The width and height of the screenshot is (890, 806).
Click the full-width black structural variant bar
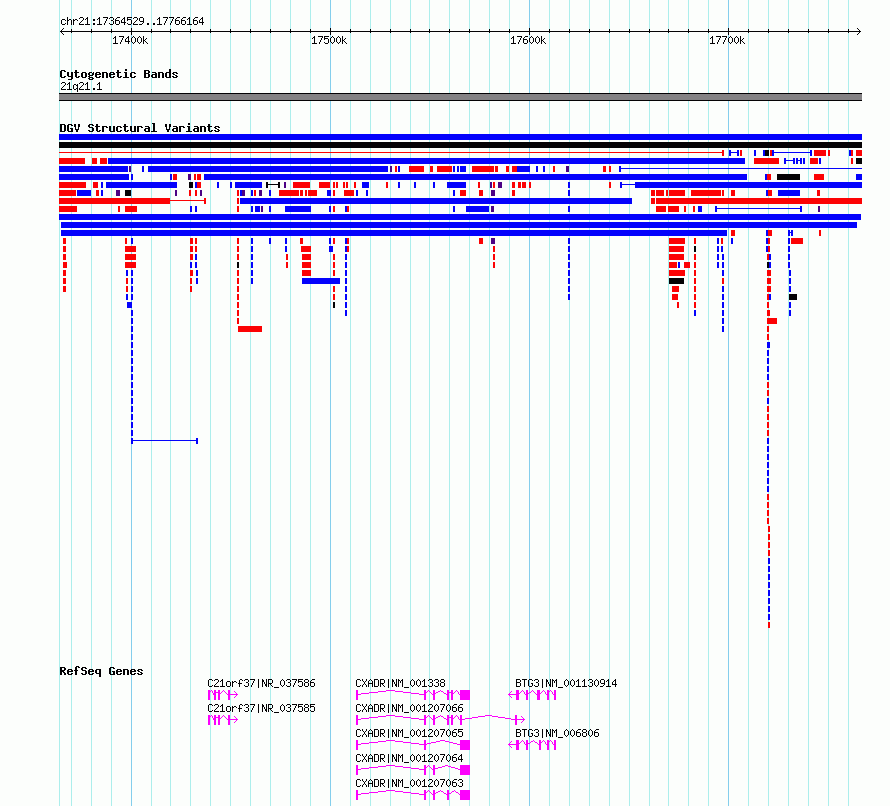[460, 145]
